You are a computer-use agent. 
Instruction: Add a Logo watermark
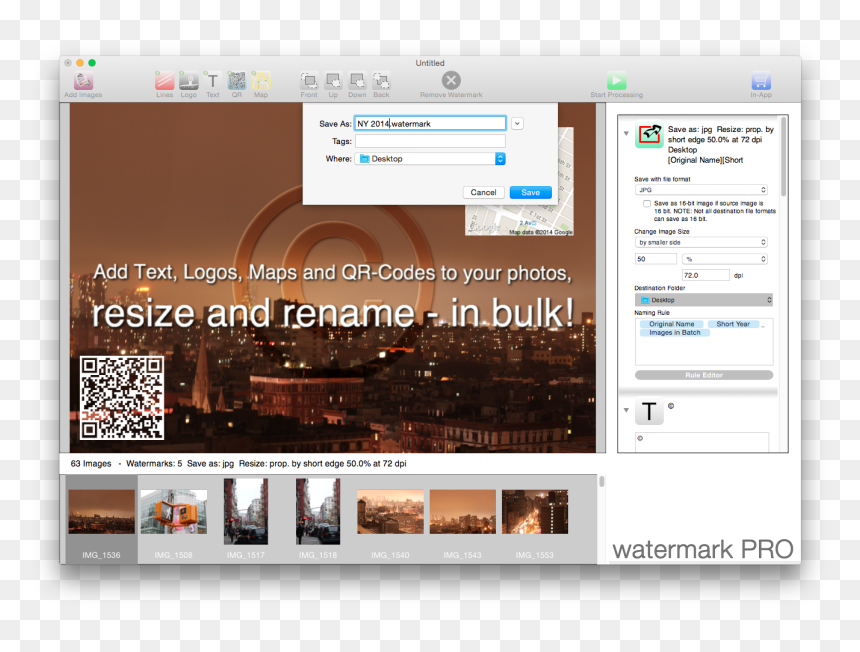(x=189, y=81)
